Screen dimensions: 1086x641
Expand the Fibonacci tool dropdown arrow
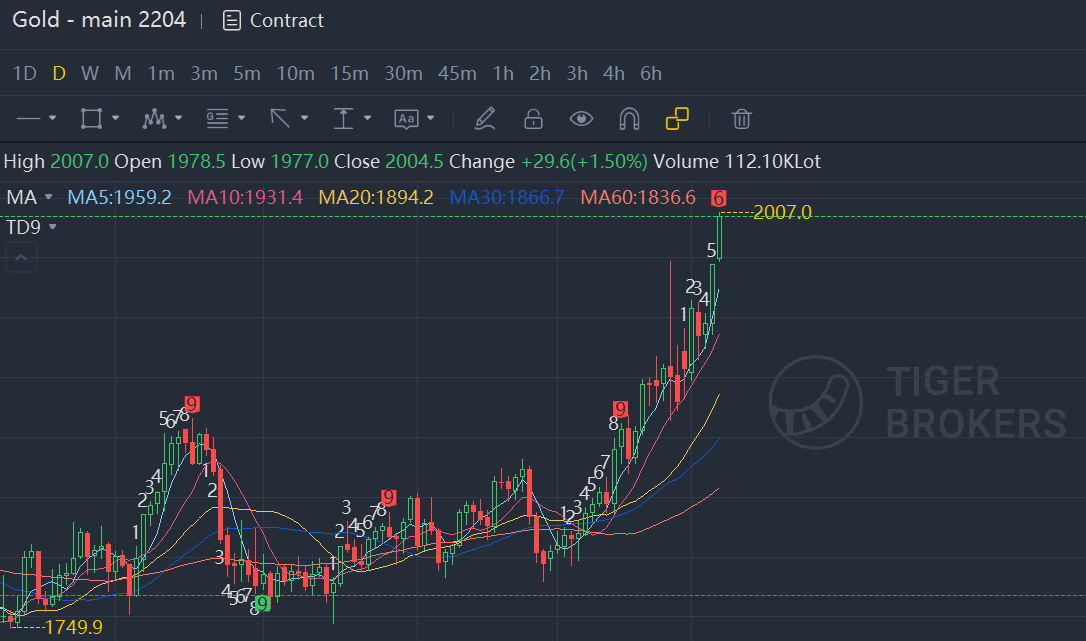pos(242,118)
